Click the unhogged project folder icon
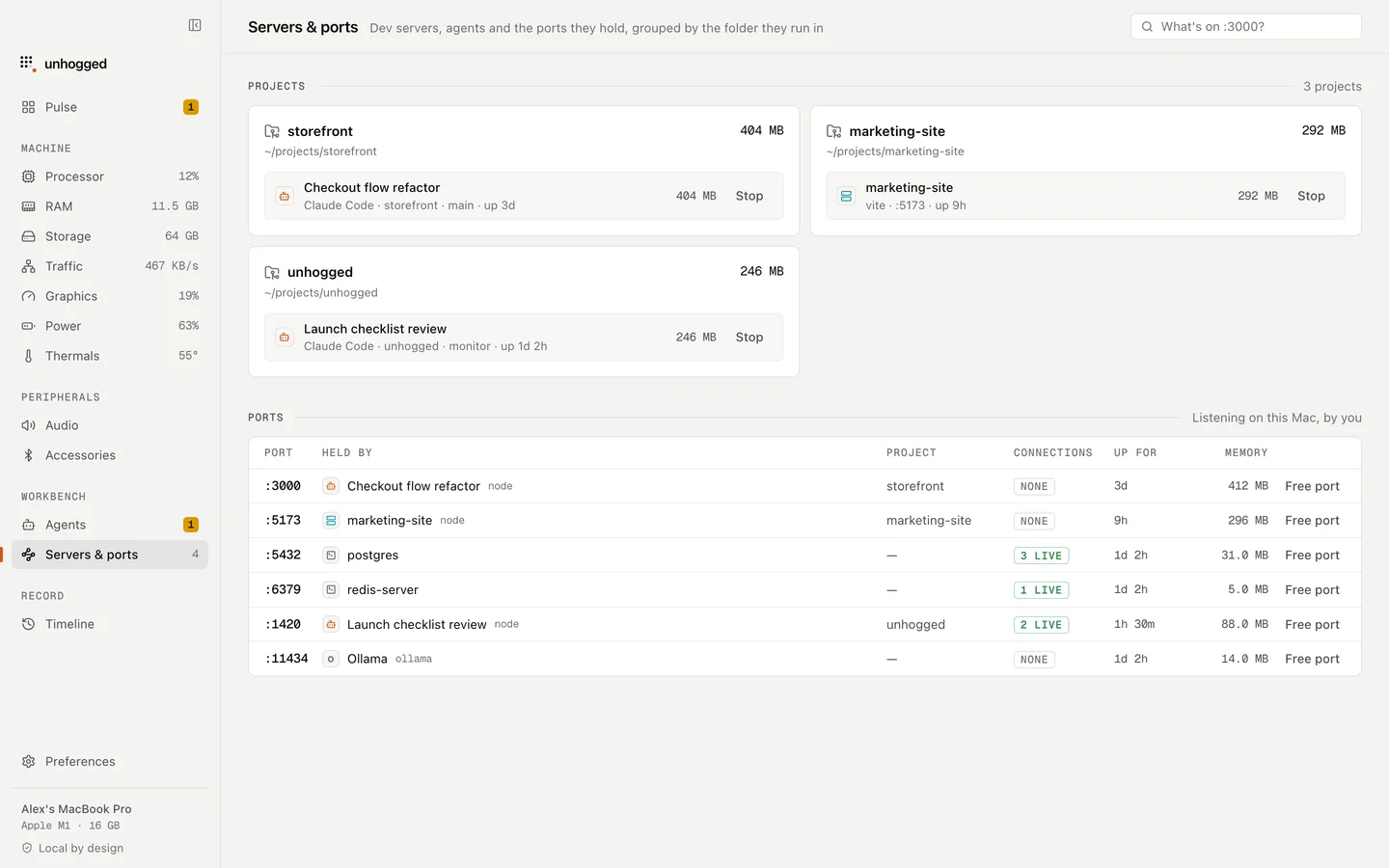 tap(272, 272)
